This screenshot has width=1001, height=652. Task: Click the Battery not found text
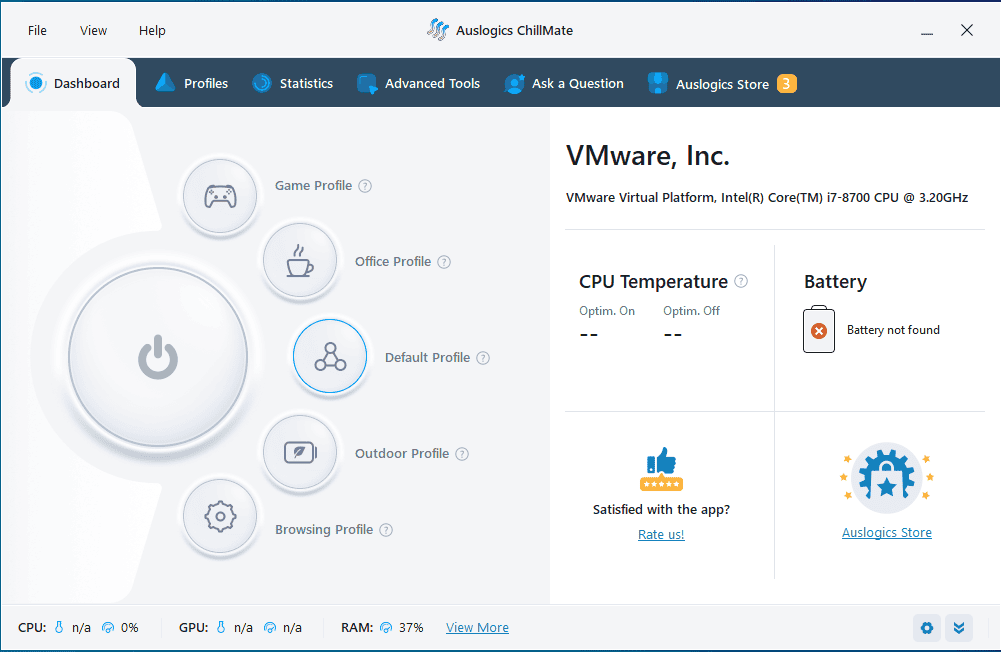tap(893, 330)
